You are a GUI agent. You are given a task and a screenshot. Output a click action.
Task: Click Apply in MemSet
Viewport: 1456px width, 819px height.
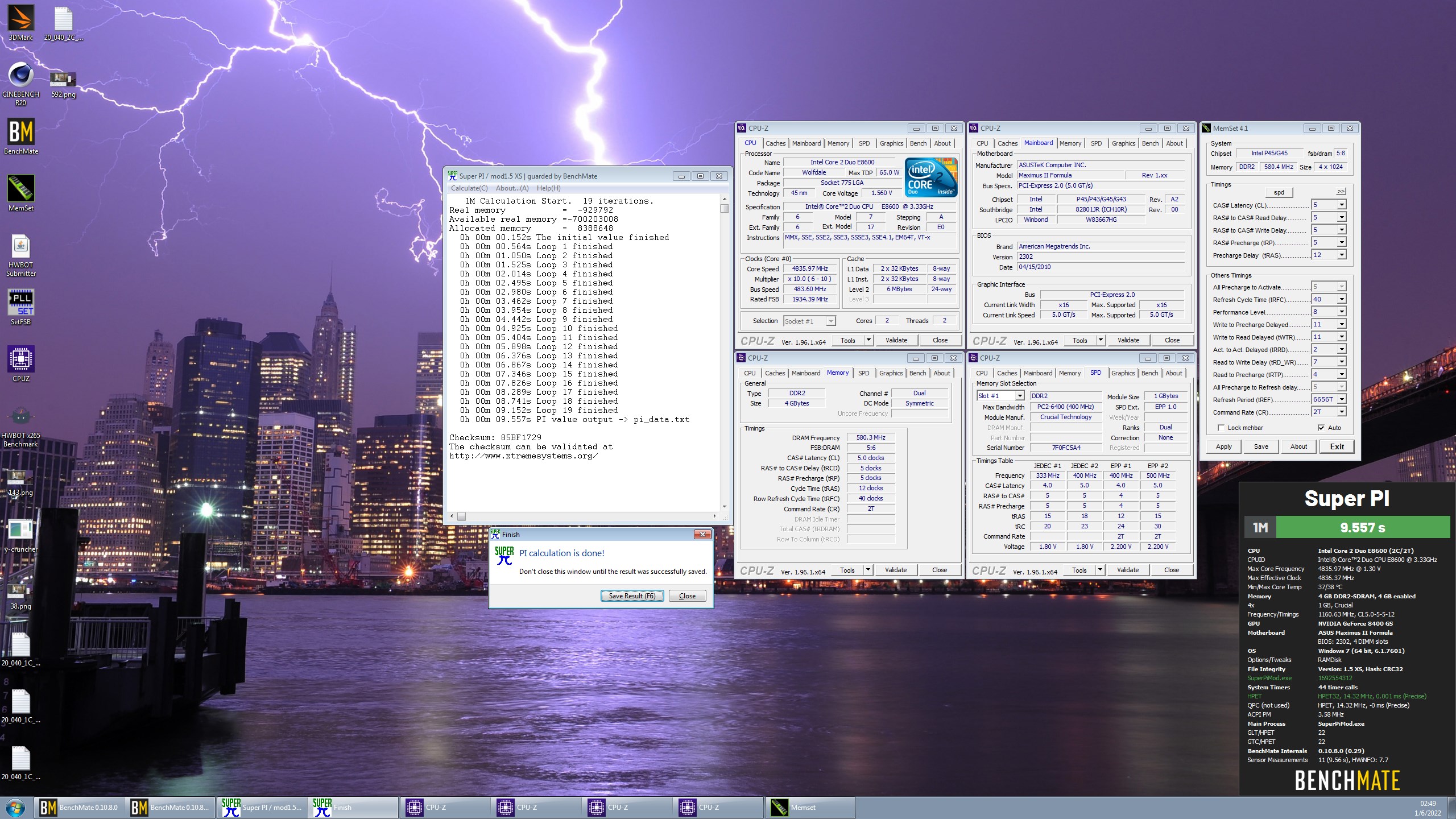click(1224, 446)
